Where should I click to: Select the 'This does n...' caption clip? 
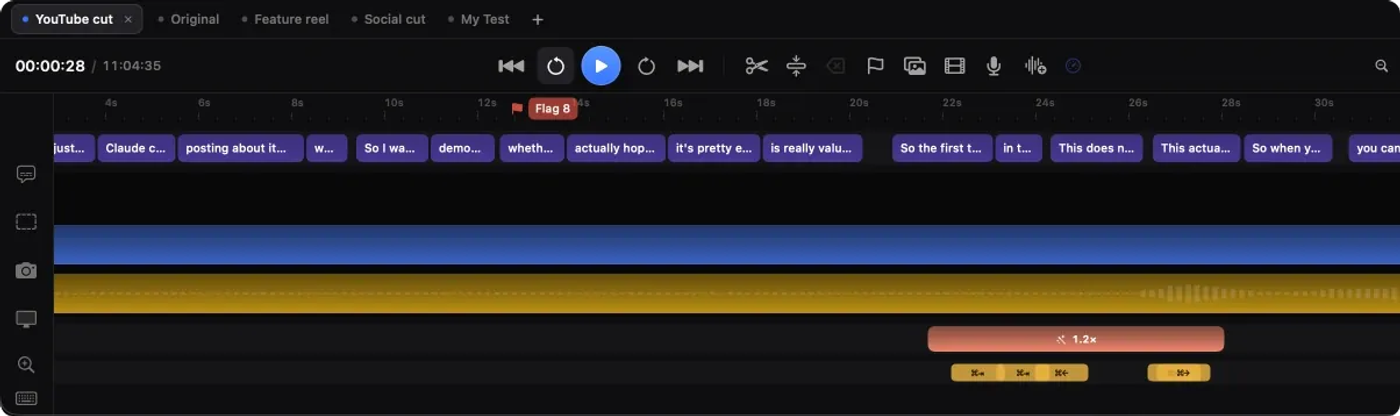(x=1096, y=148)
